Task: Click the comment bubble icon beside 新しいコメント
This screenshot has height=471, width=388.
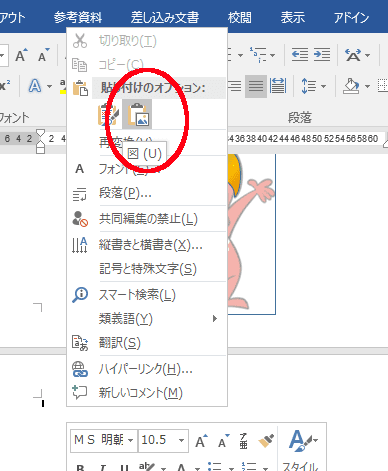Action: [x=80, y=392]
